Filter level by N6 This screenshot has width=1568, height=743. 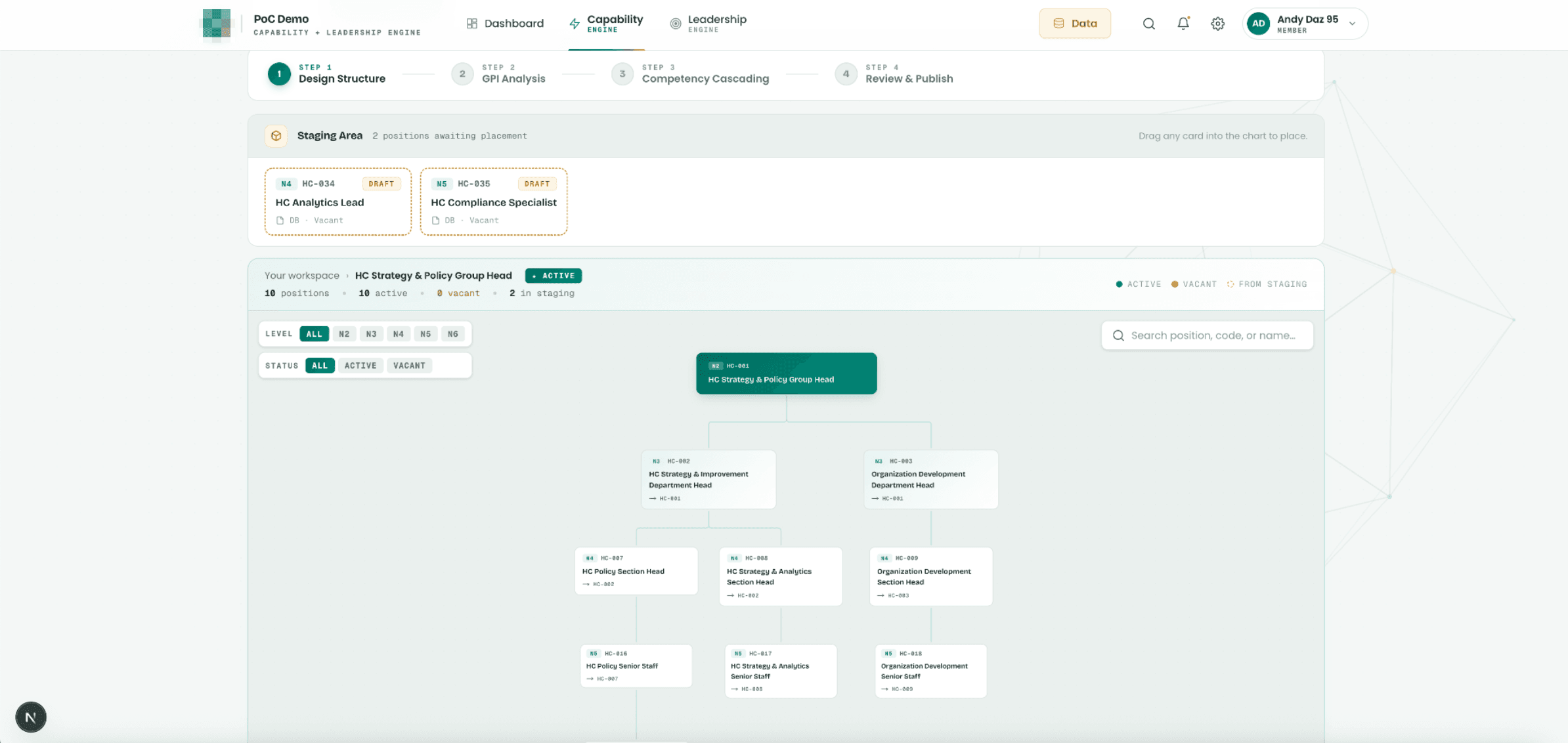tap(453, 334)
